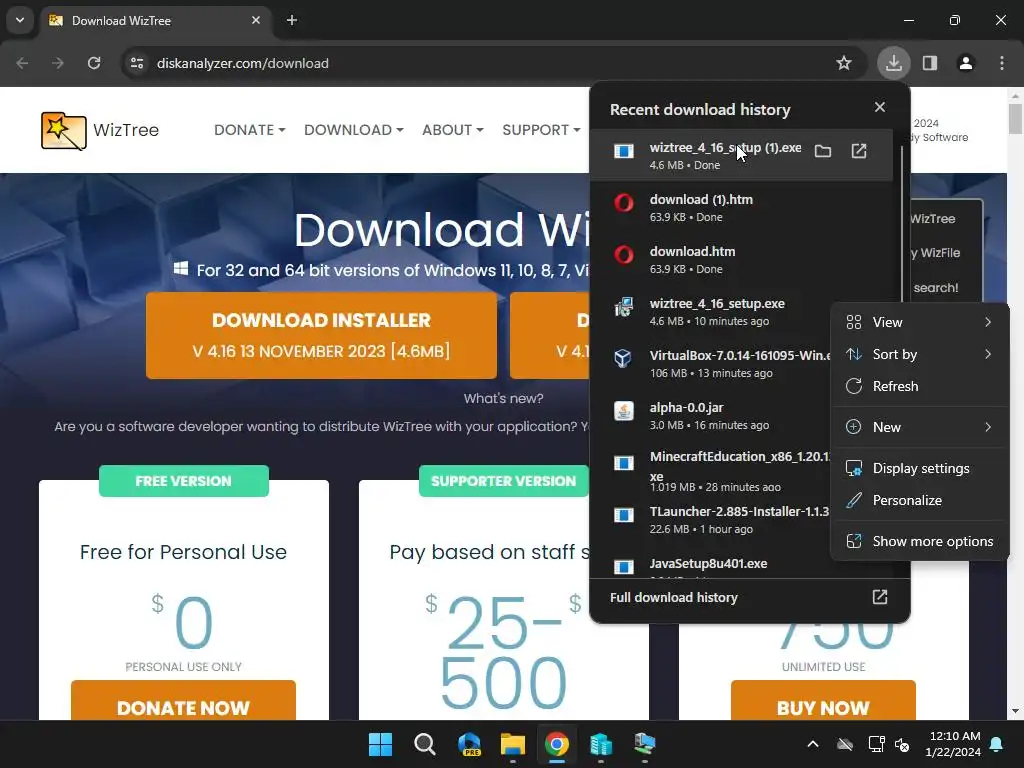Open the Chrome three-dot menu
The height and width of the screenshot is (768, 1024).
pos(1002,63)
